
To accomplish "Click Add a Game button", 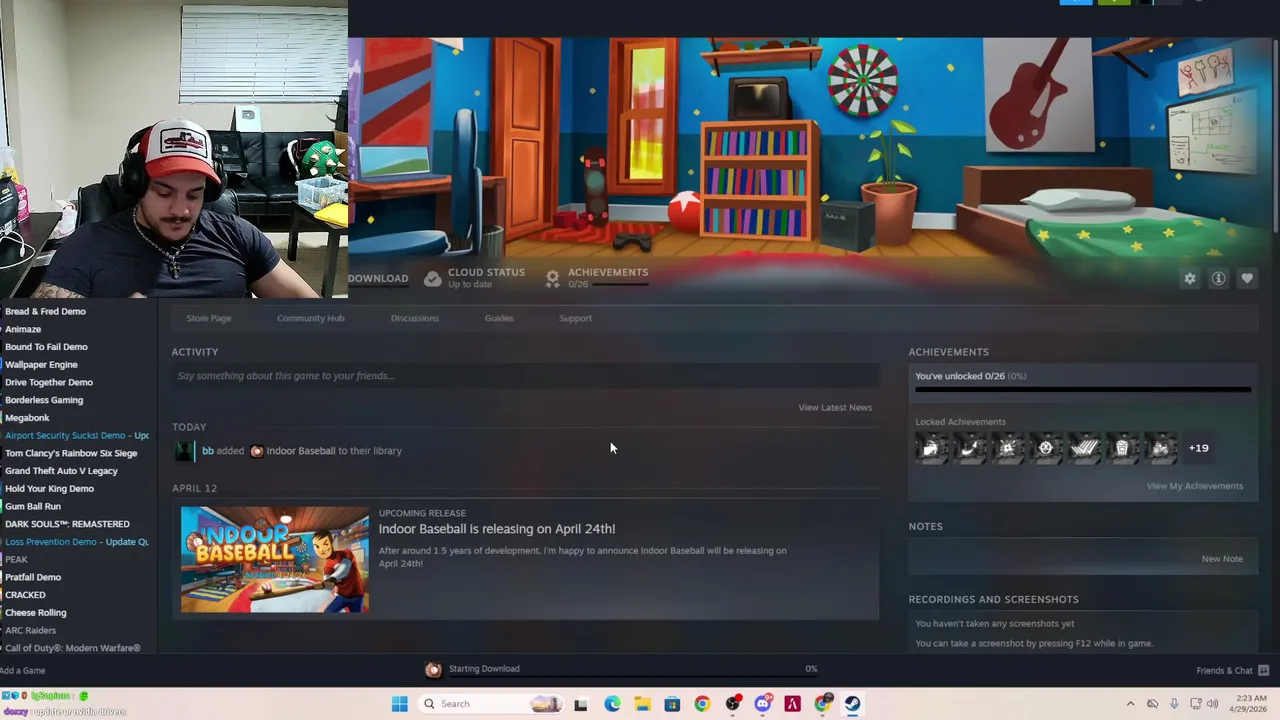I will click(23, 670).
